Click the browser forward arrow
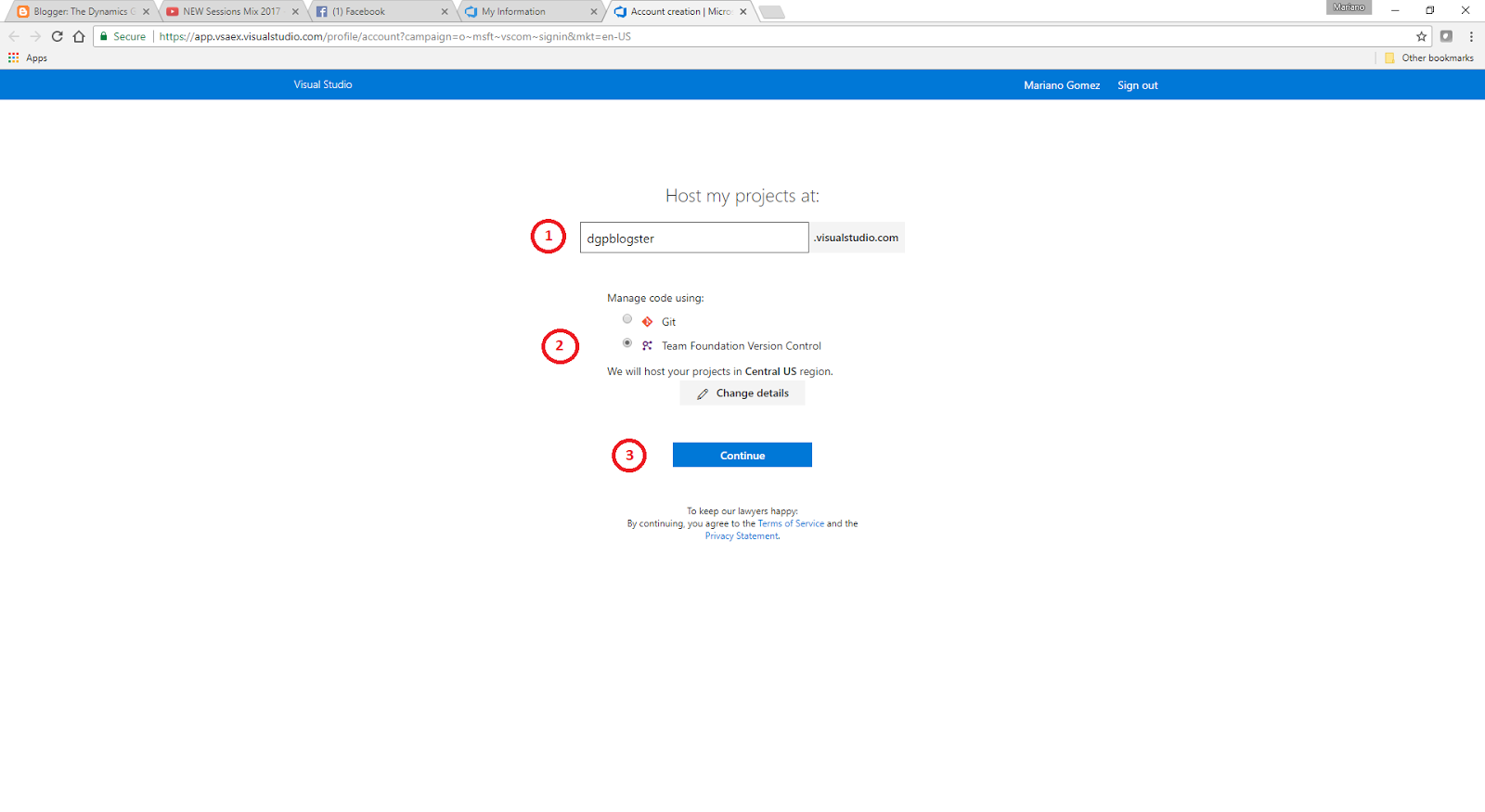The image size is (1485, 812). point(35,36)
